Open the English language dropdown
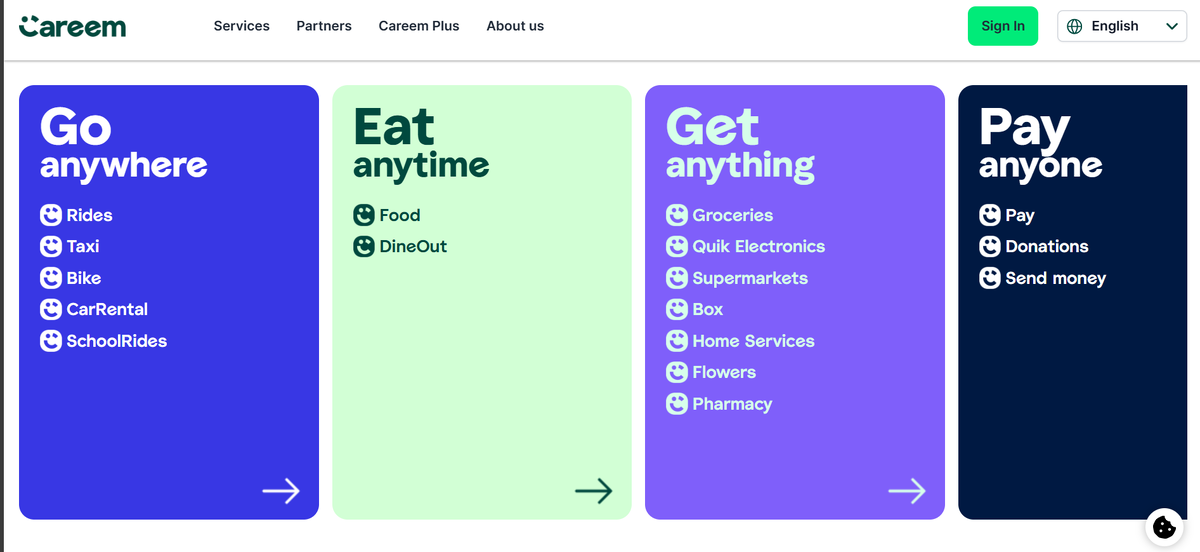Image resolution: width=1200 pixels, height=552 pixels. (1122, 26)
